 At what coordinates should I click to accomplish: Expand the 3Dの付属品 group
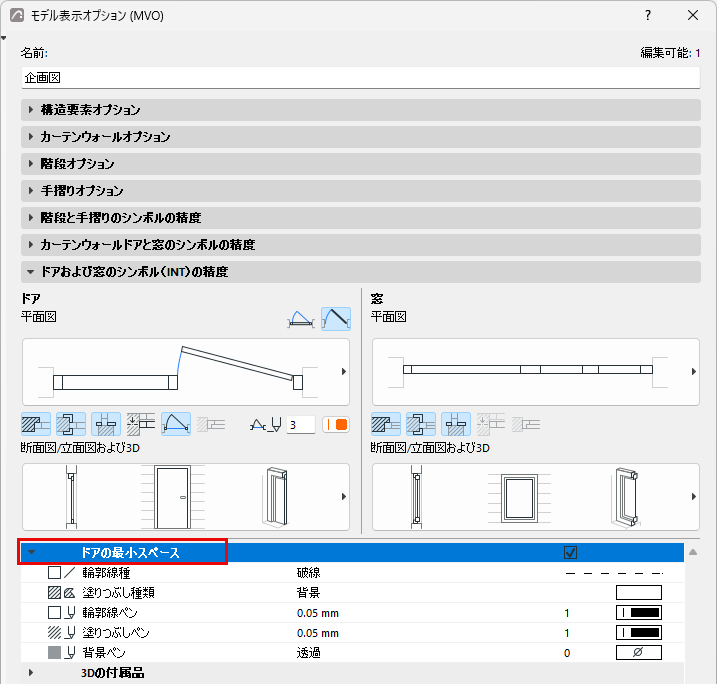(x=31, y=673)
